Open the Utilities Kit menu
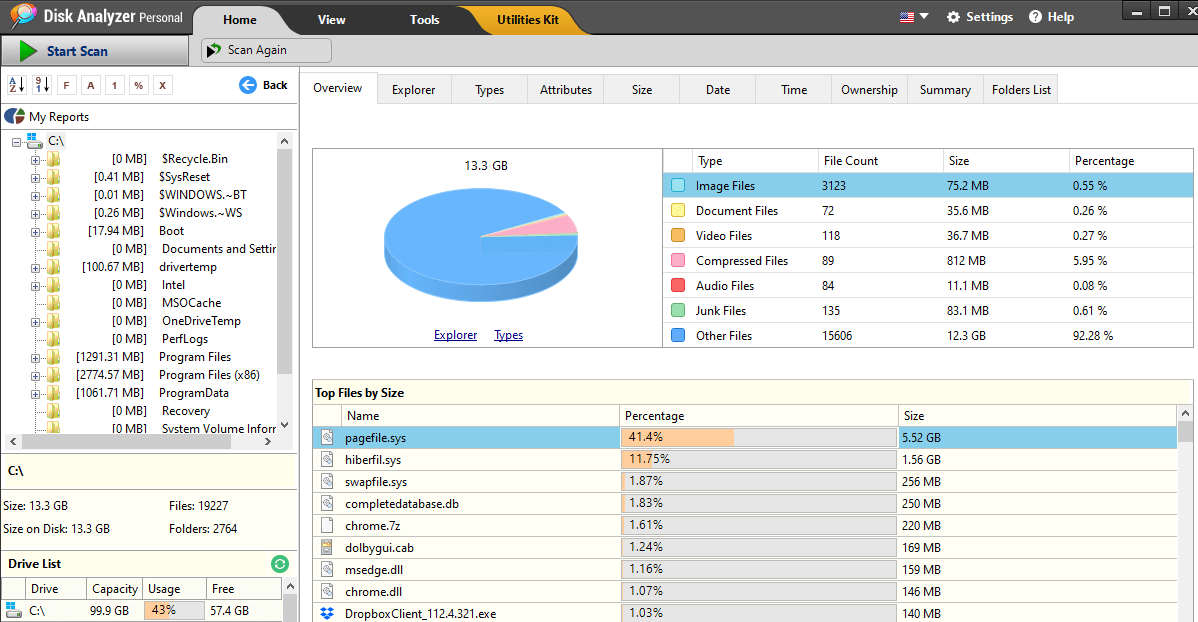 coord(528,19)
